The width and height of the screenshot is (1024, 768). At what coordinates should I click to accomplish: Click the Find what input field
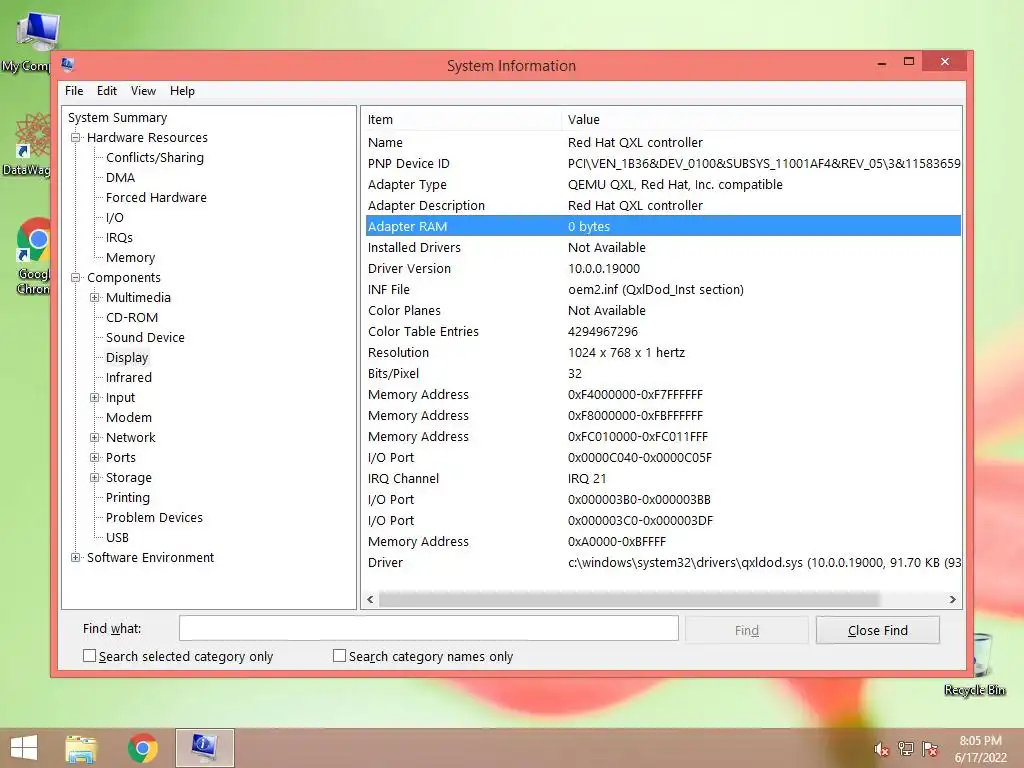tap(428, 628)
